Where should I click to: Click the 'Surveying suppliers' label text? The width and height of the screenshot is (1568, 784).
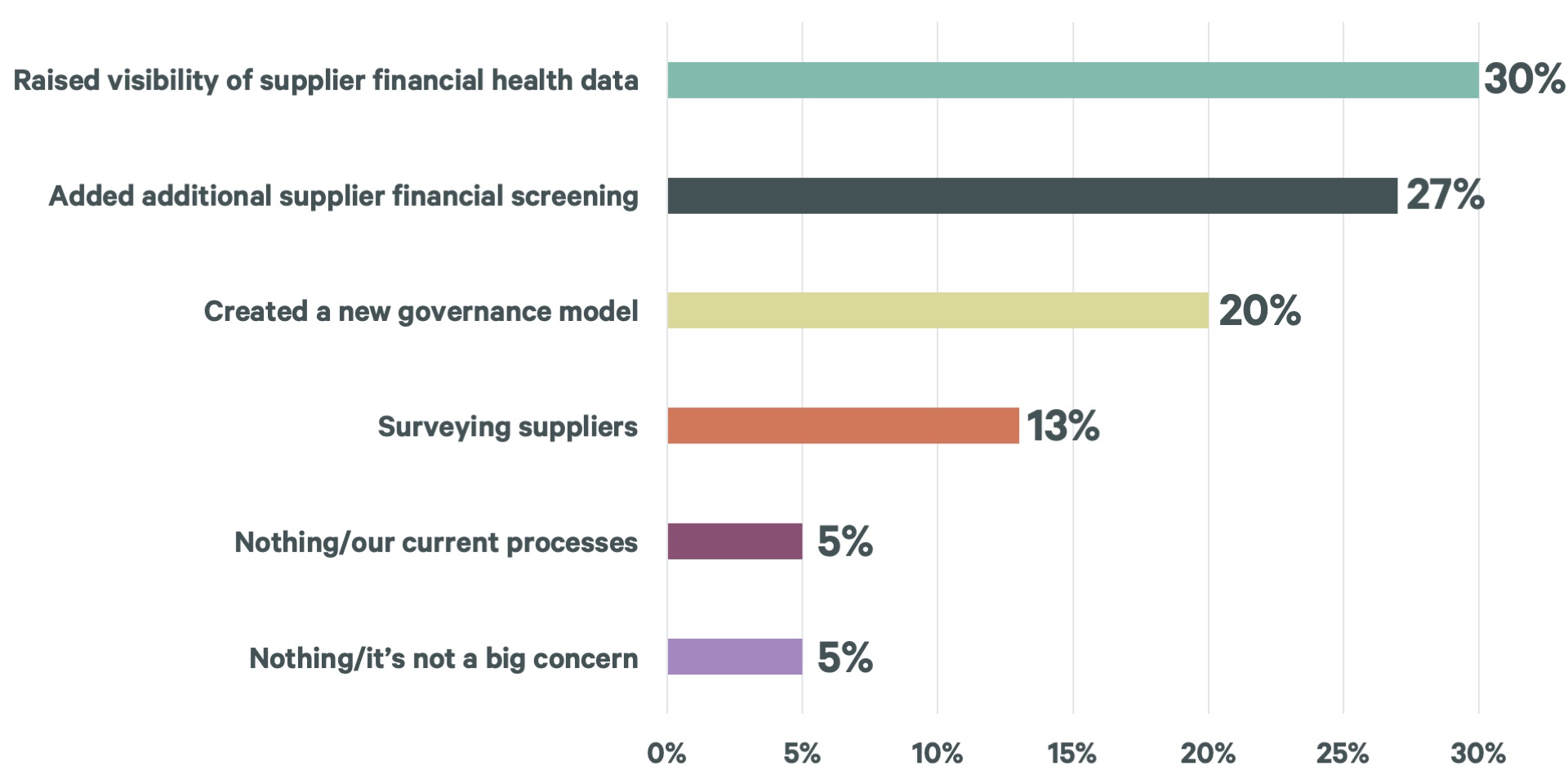[x=507, y=427]
